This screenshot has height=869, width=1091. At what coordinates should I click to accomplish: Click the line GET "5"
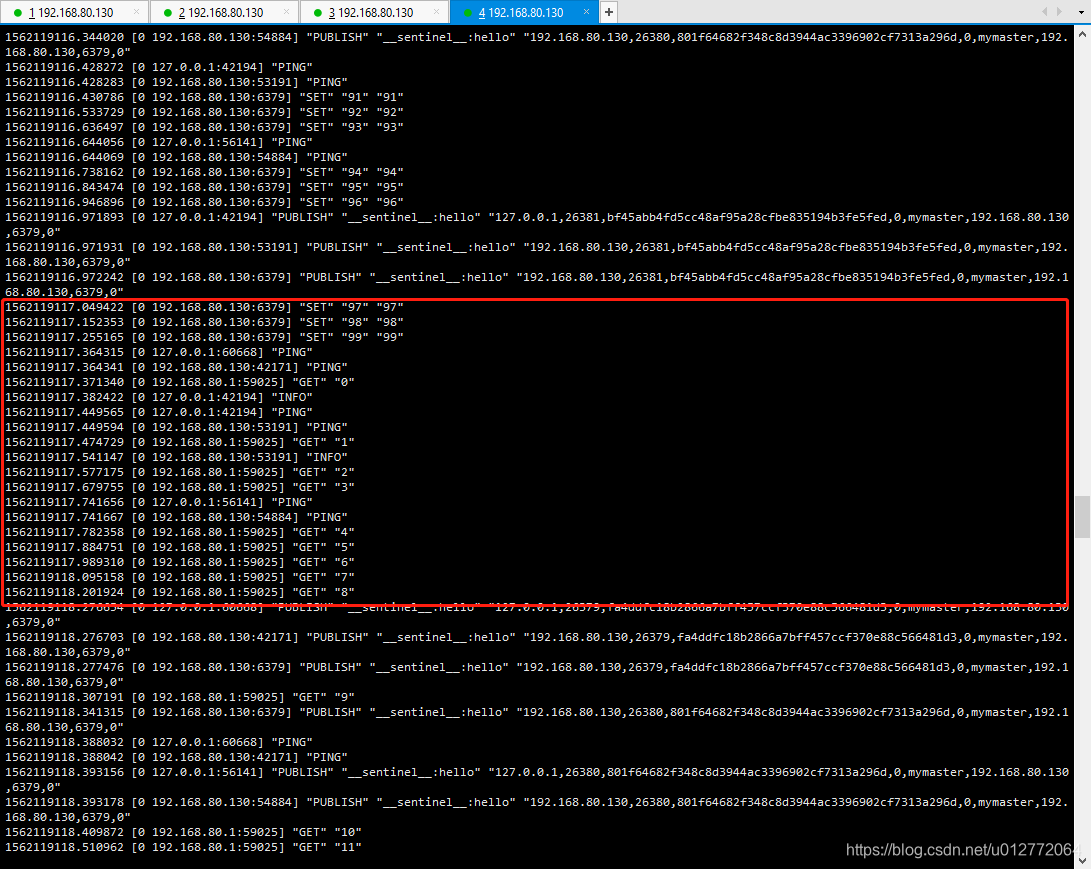[180, 547]
